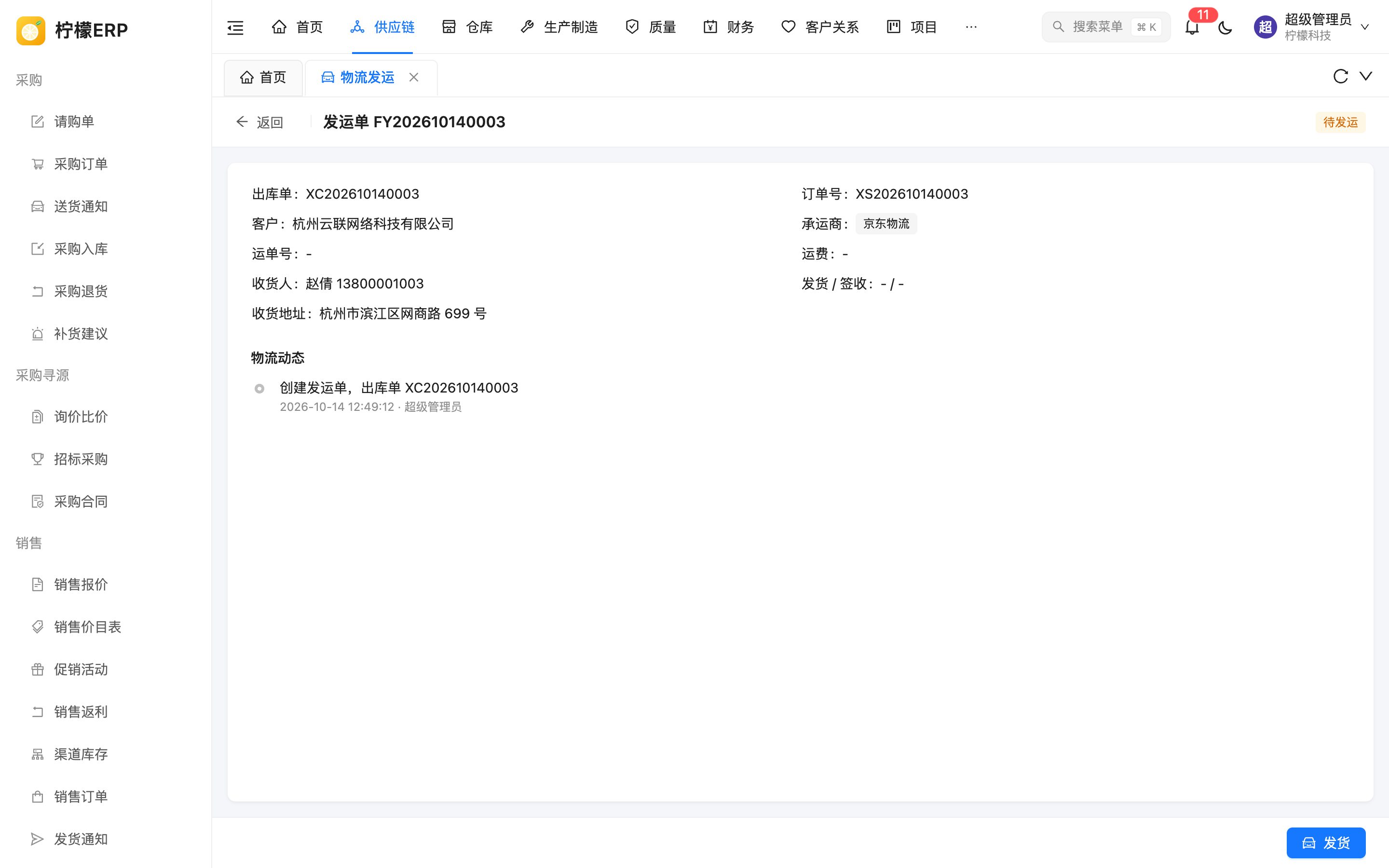Click order number XS202610140003
Screen dimensions: 1389x868
click(912, 194)
